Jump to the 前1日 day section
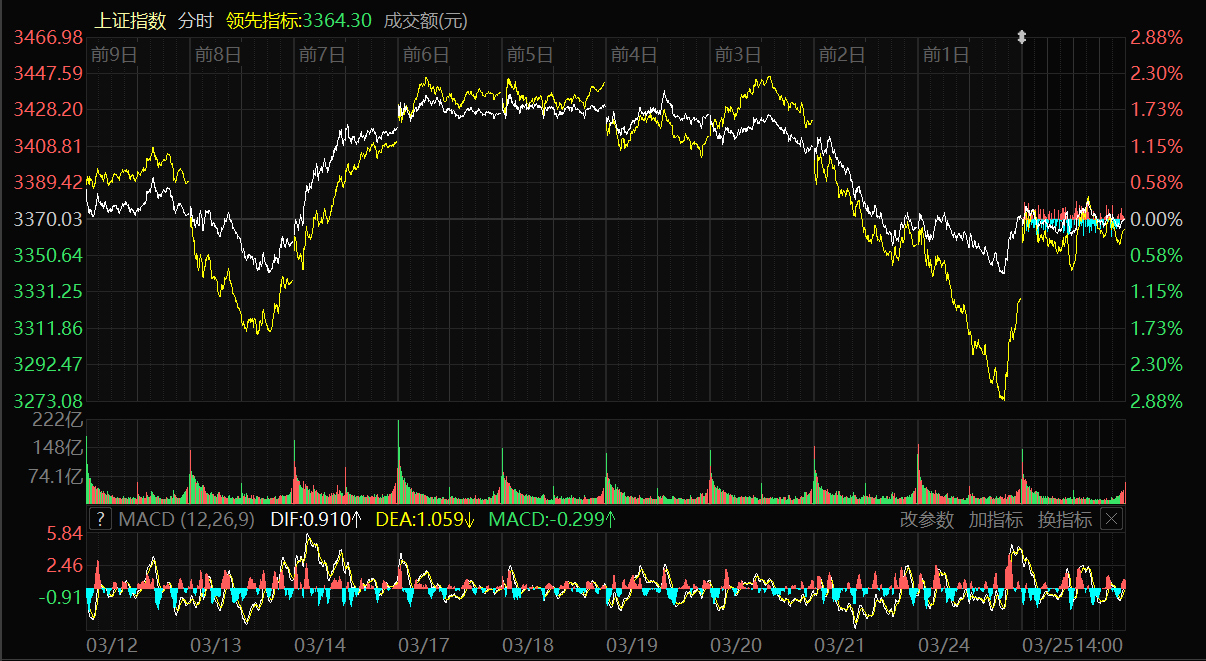1206x661 pixels. point(945,55)
